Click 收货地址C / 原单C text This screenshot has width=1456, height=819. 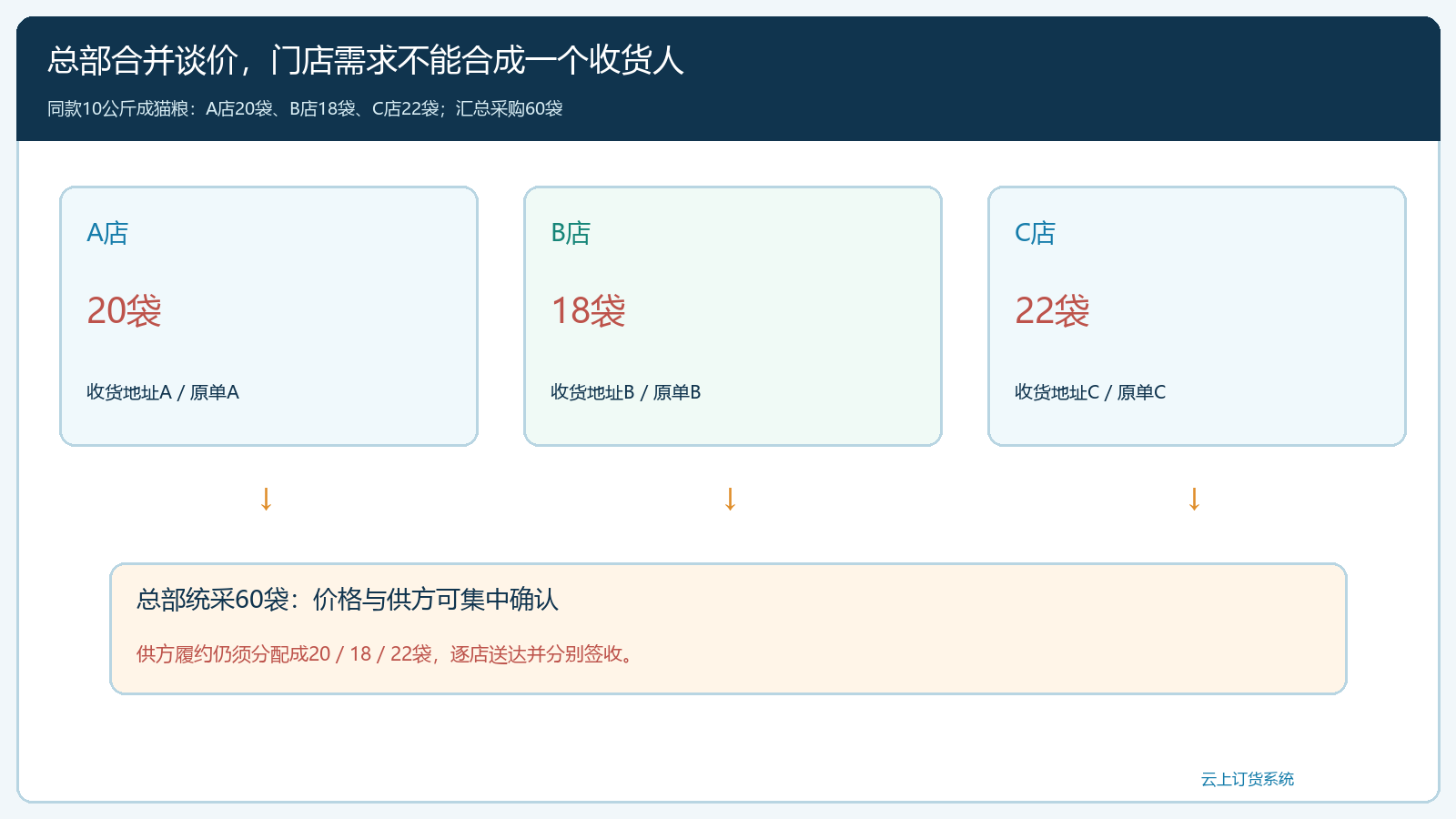(1090, 392)
